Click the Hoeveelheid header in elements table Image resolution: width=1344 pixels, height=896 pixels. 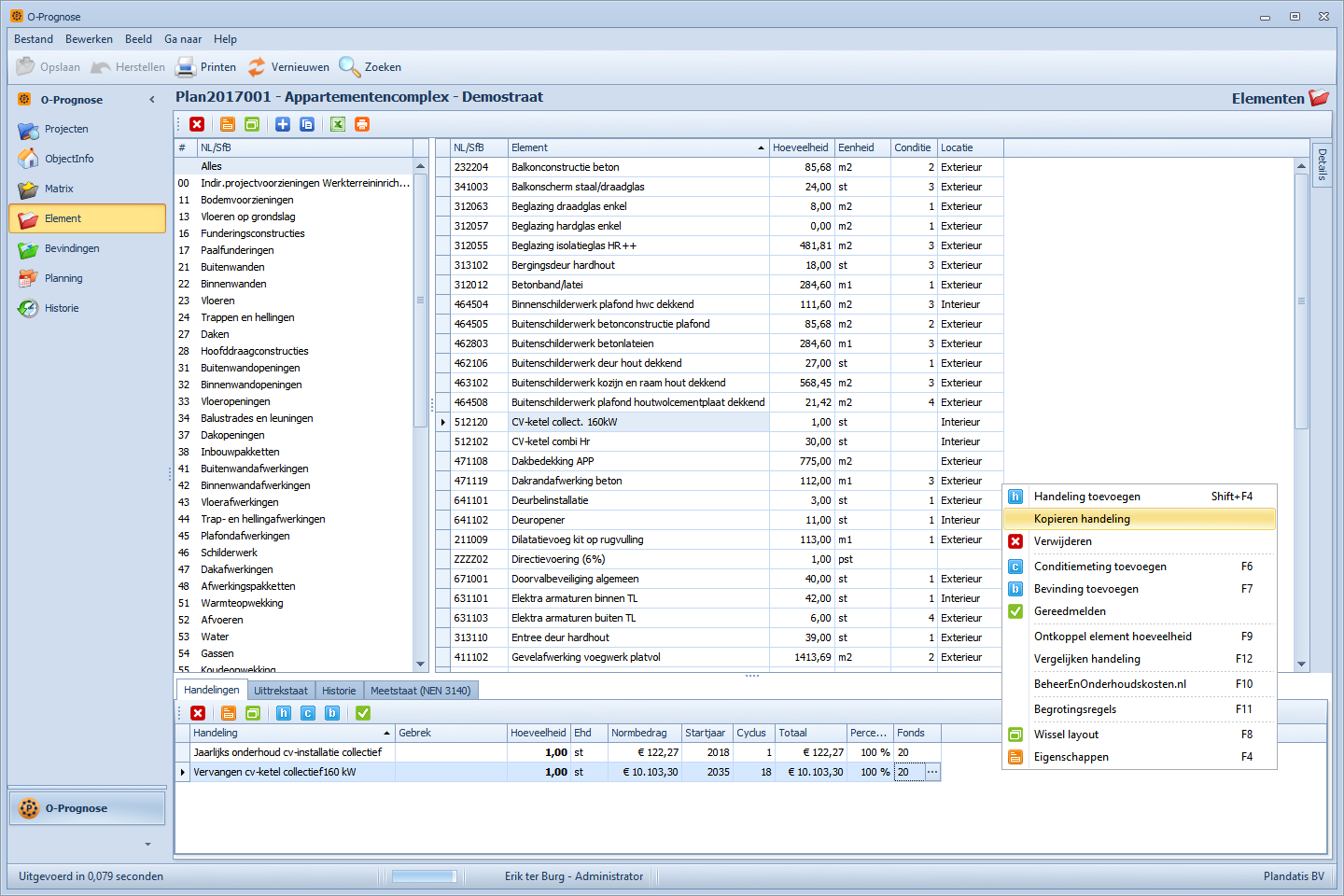point(801,147)
